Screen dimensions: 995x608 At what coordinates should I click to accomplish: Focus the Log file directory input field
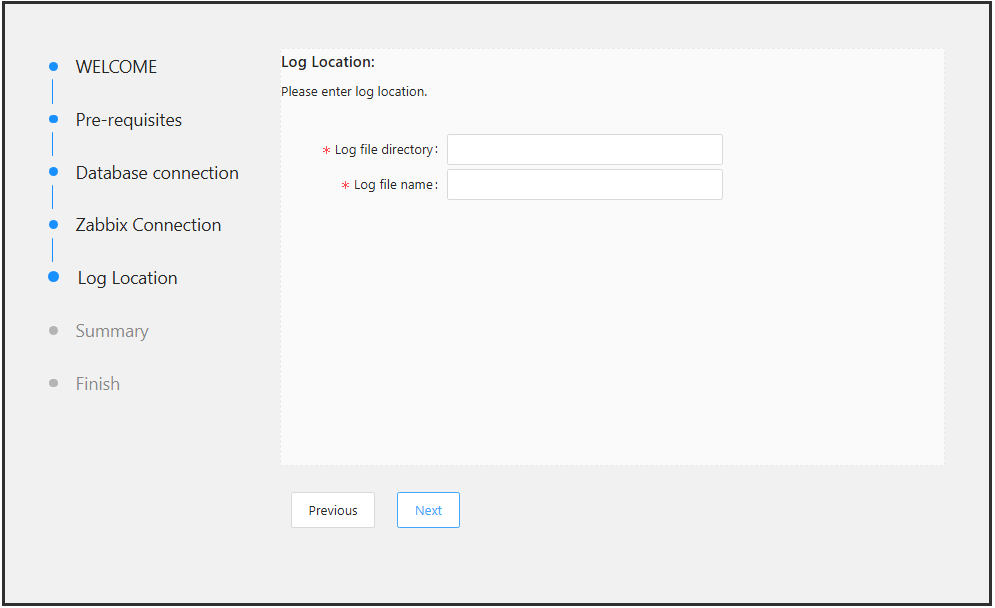pos(584,150)
